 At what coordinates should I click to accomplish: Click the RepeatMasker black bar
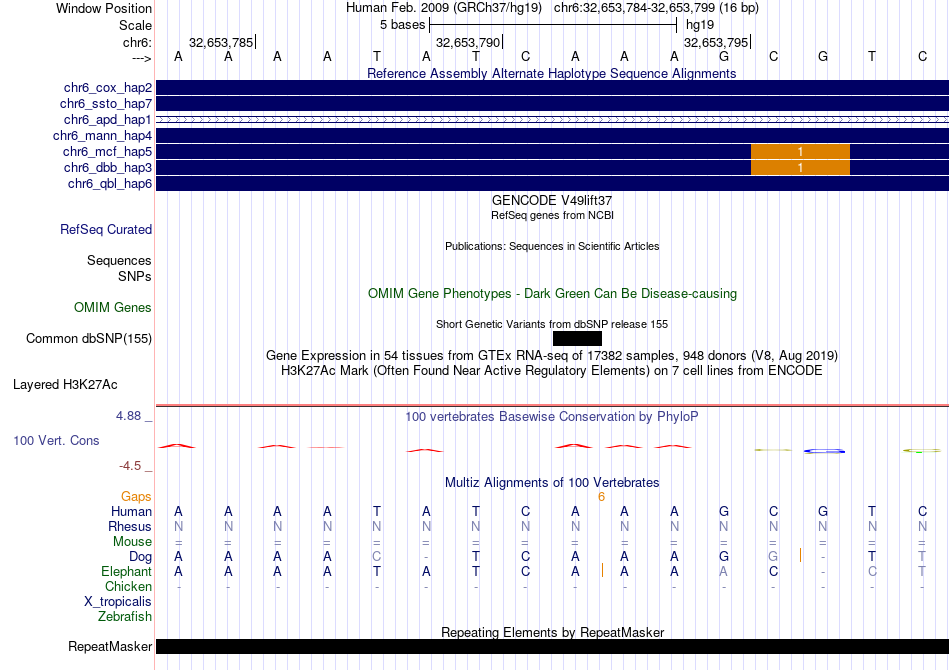[552, 646]
